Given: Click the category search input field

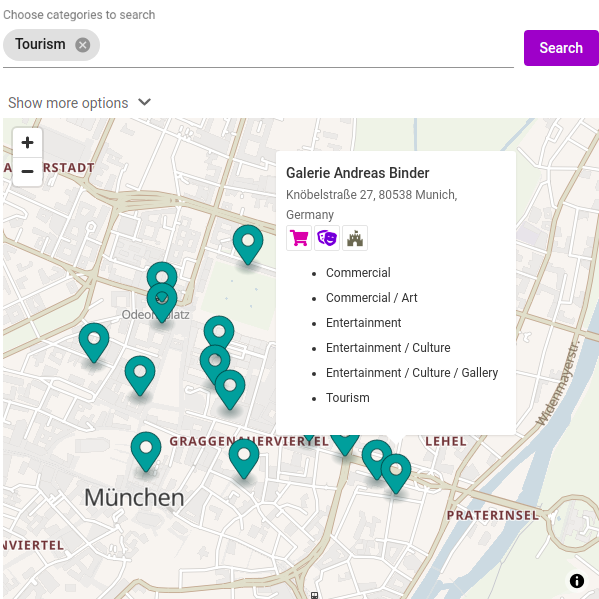Looking at the screenshot, I should point(306,45).
